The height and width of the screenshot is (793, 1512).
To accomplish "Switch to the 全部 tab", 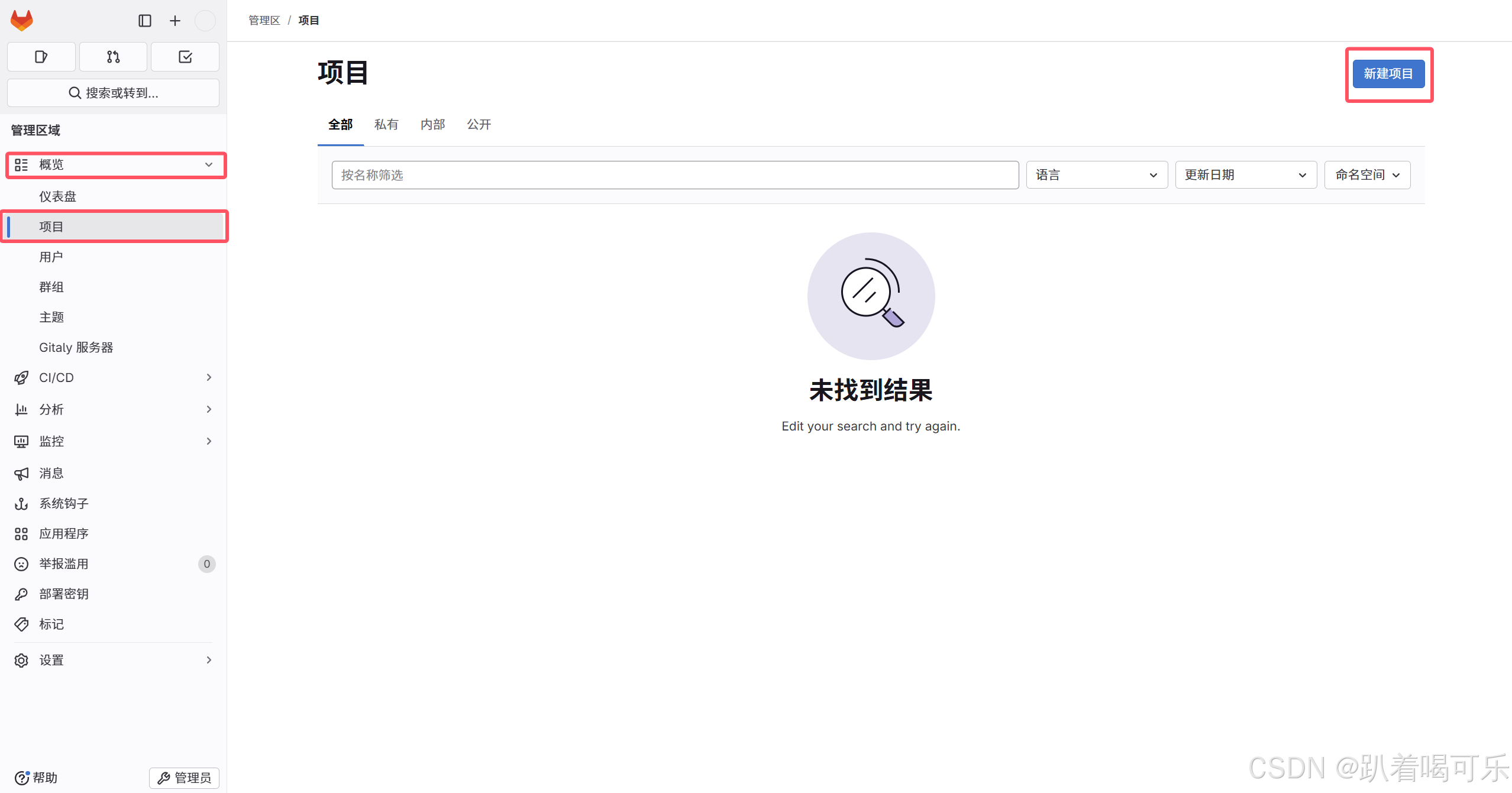I will click(x=341, y=124).
